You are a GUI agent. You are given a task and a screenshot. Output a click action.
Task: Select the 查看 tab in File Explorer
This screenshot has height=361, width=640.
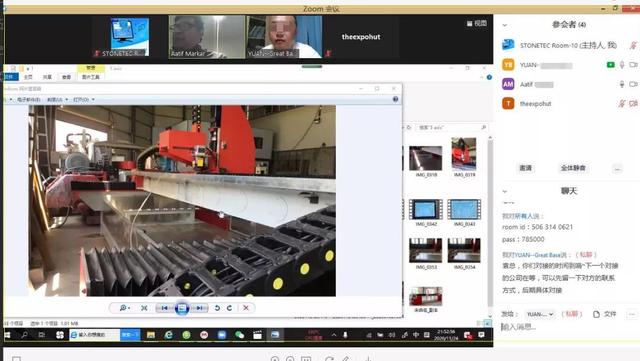tap(67, 77)
